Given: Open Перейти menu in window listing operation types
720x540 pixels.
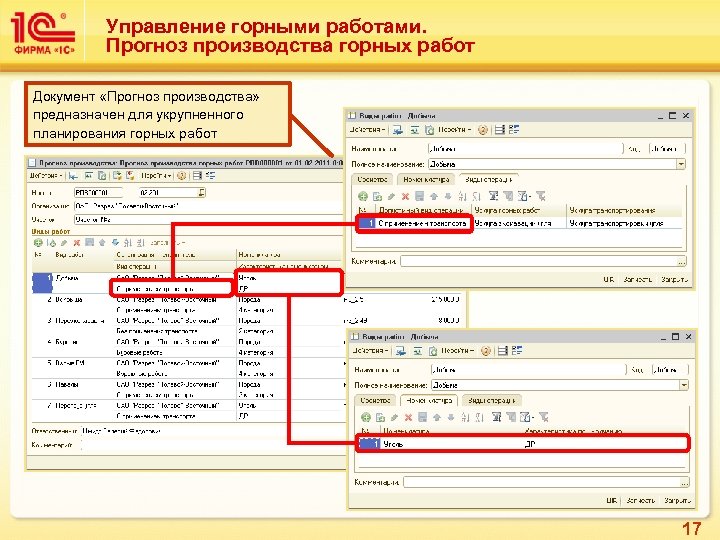Looking at the screenshot, I should 454,130.
